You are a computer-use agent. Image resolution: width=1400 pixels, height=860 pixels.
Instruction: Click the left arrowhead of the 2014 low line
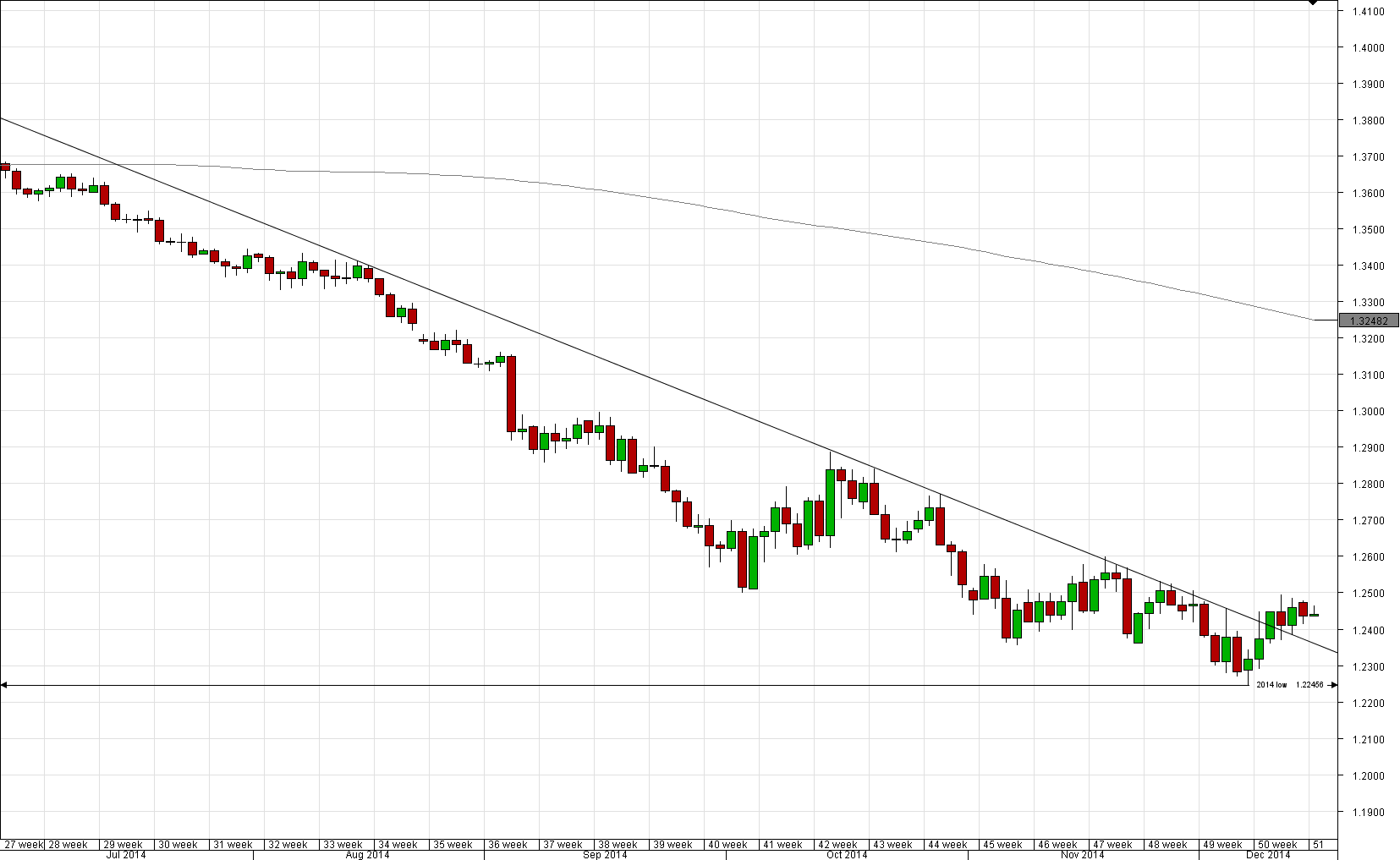coord(3,685)
